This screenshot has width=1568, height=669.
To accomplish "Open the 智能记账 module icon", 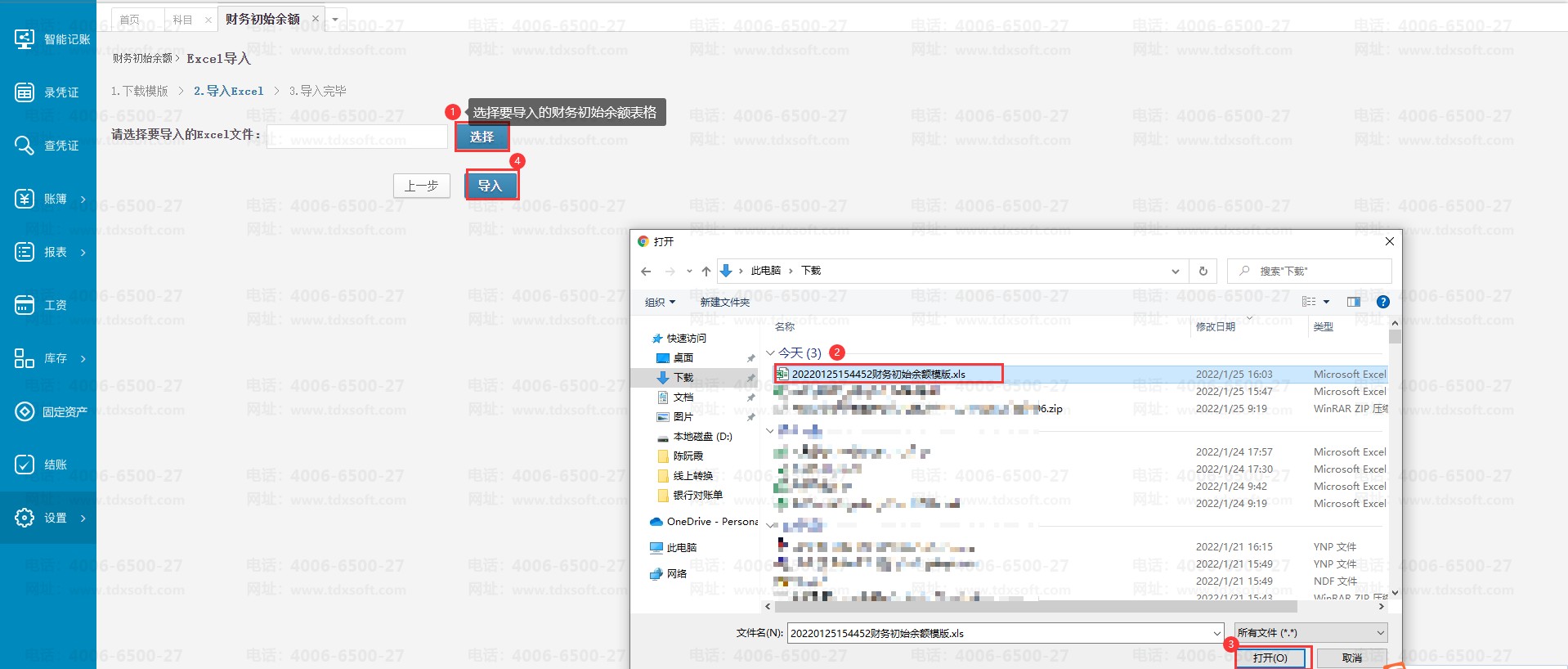I will 25,38.
